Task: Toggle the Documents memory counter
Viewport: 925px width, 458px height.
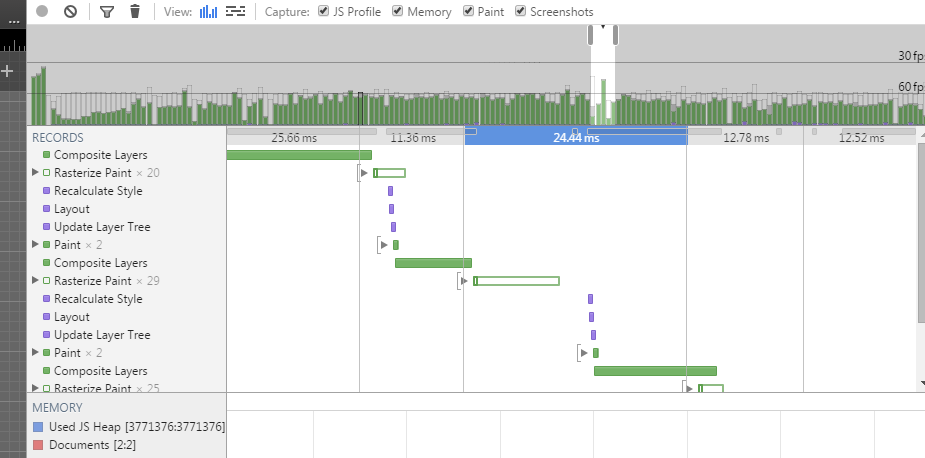Action: pos(39,445)
